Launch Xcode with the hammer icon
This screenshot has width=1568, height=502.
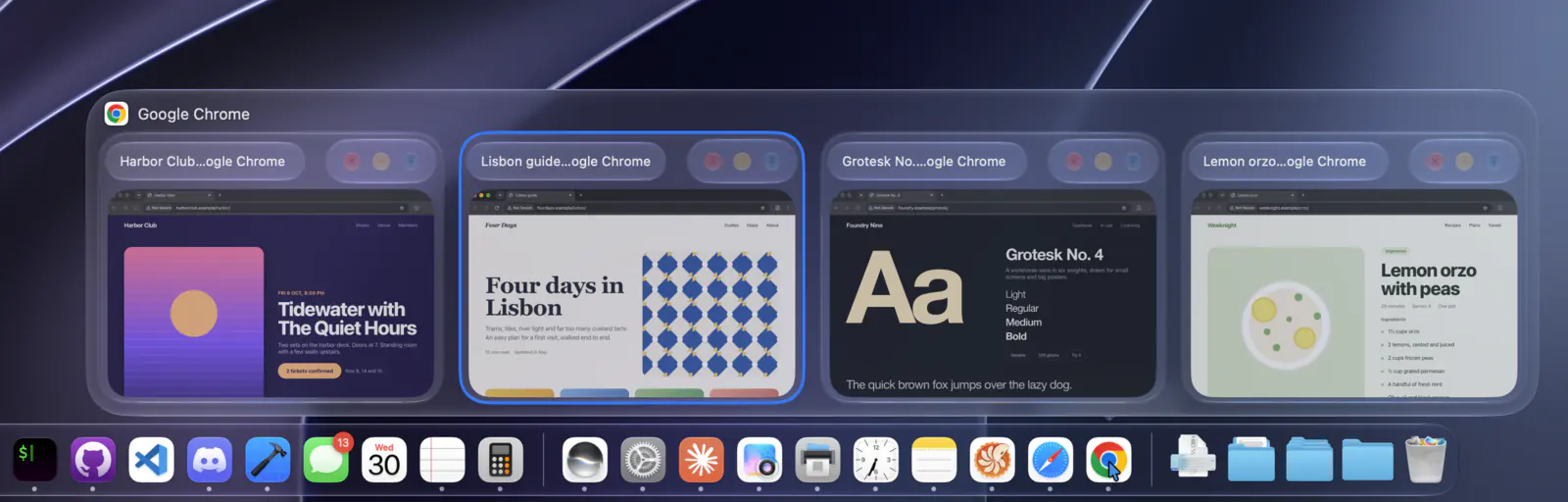[268, 460]
